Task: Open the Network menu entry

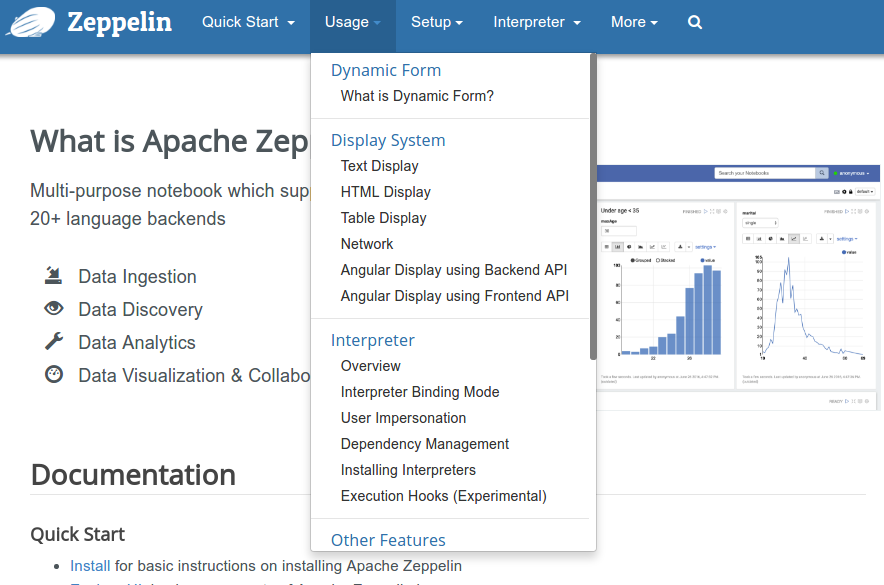Action: pyautogui.click(x=367, y=244)
